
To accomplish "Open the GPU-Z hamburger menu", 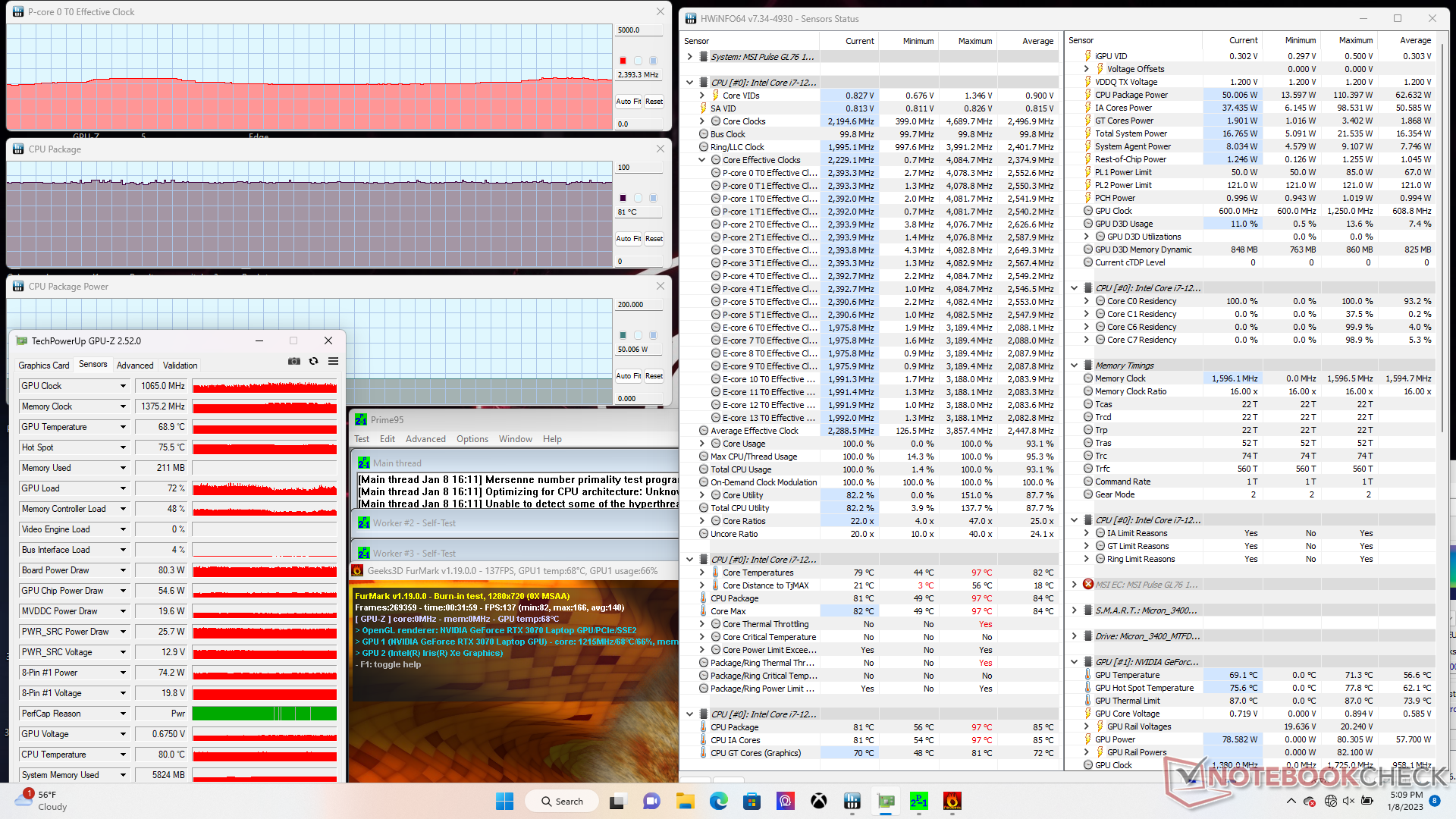I will [333, 362].
